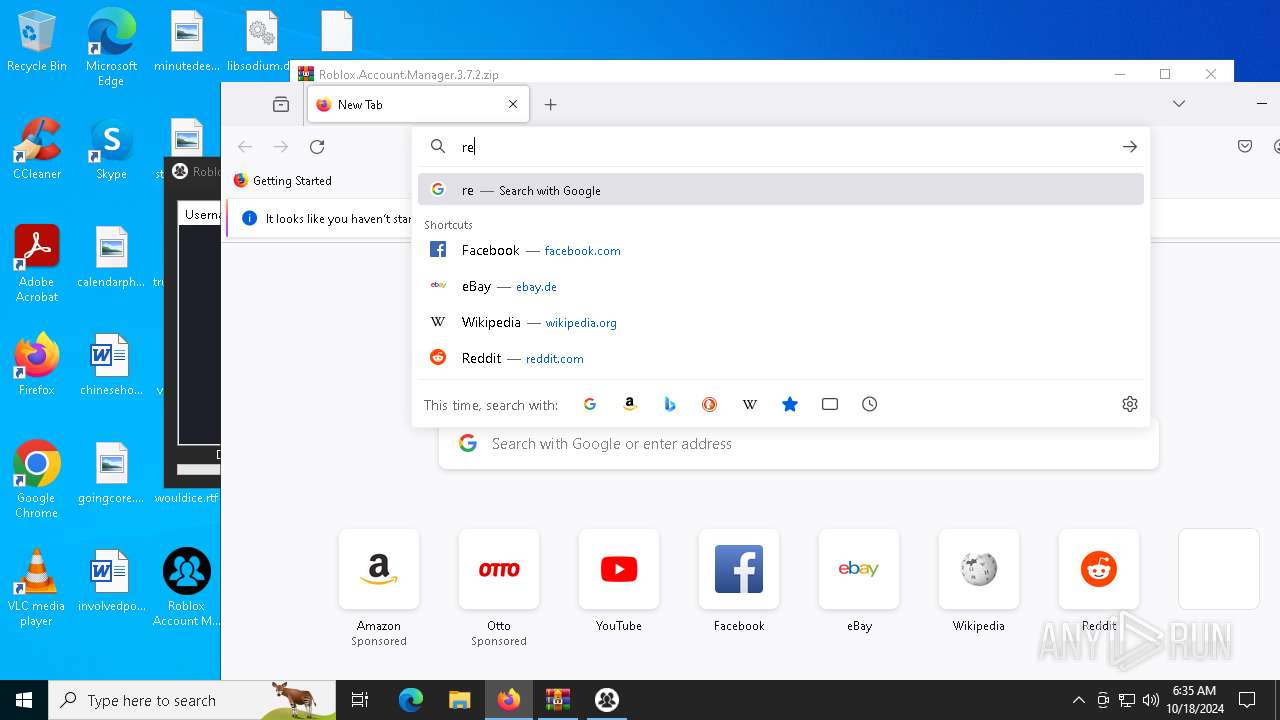
Task: Search this time with Google icon
Action: [x=590, y=404]
